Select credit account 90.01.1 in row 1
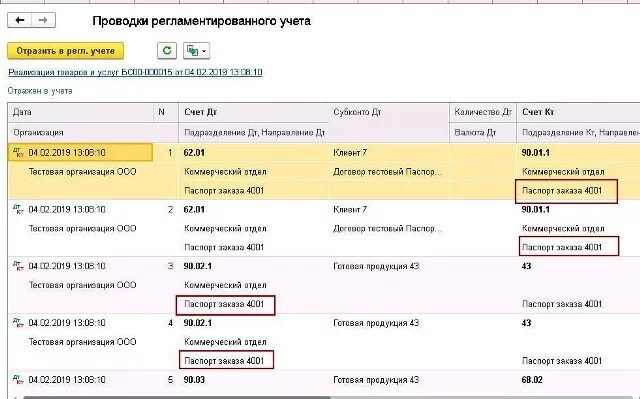The image size is (640, 399). tap(536, 153)
